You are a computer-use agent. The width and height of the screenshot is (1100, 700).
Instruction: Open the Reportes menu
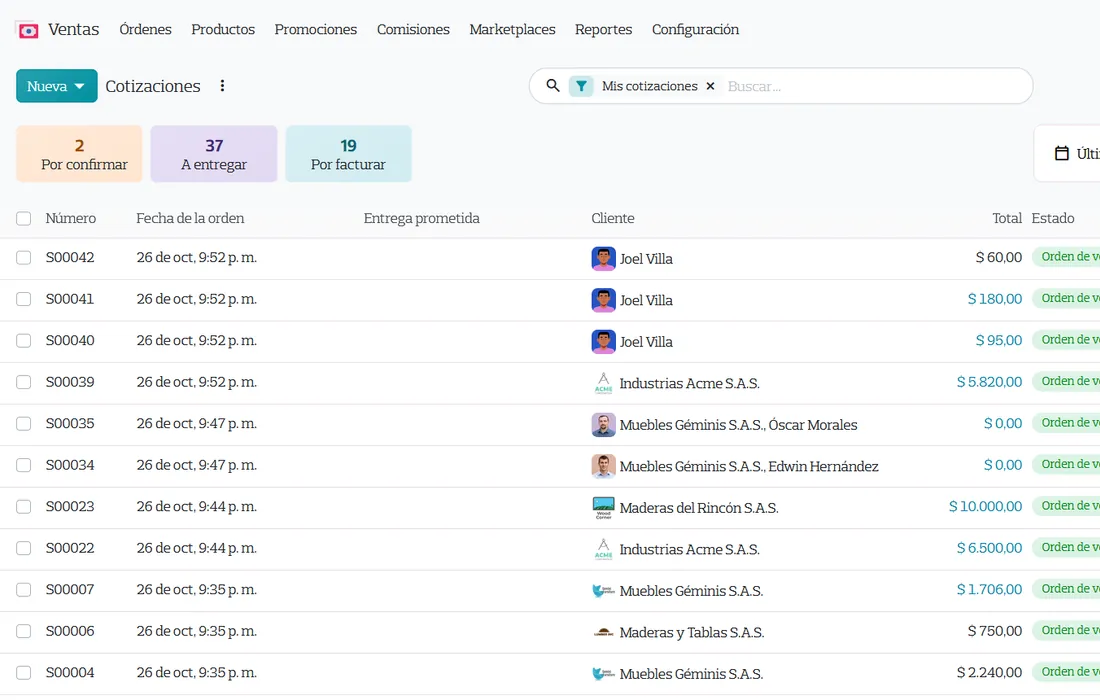[x=603, y=29]
